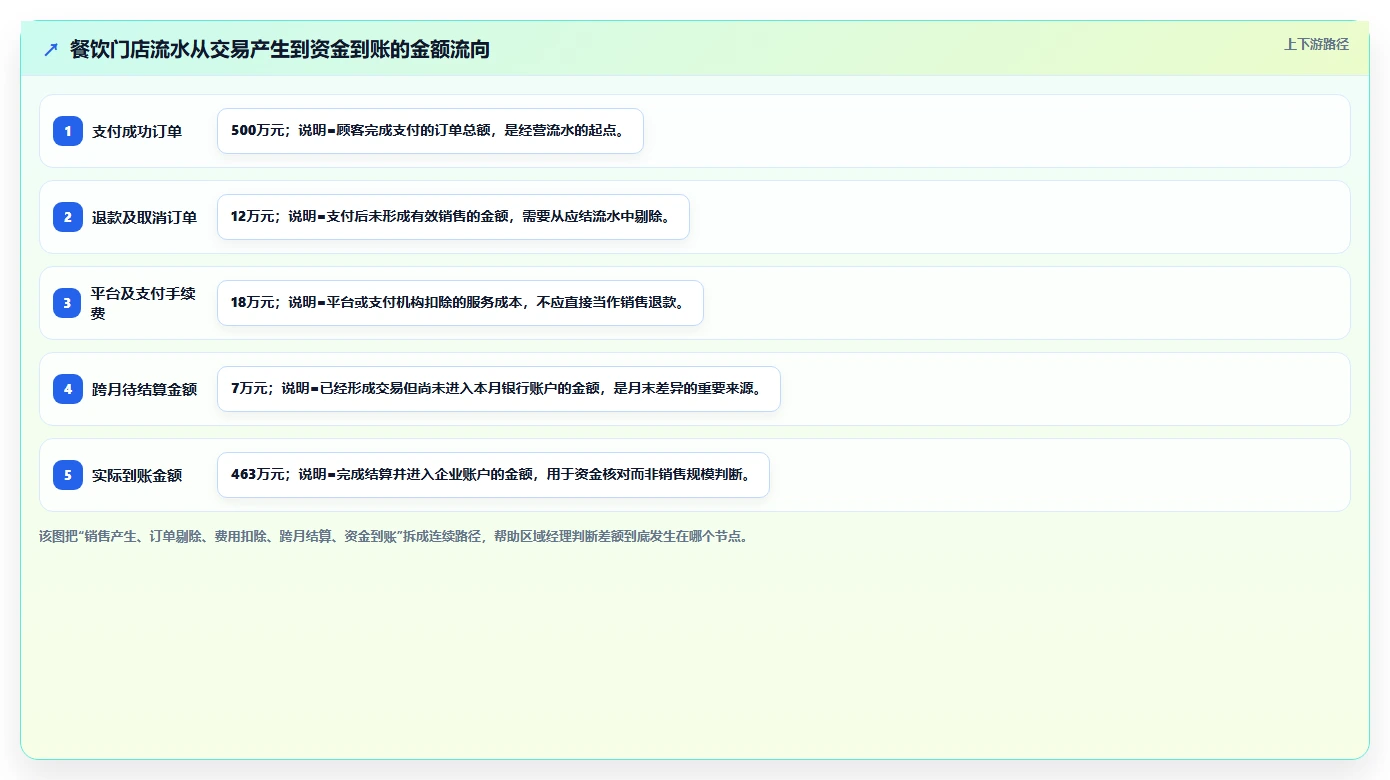Select step number 3 badge
Image resolution: width=1390 pixels, height=780 pixels.
(68, 303)
